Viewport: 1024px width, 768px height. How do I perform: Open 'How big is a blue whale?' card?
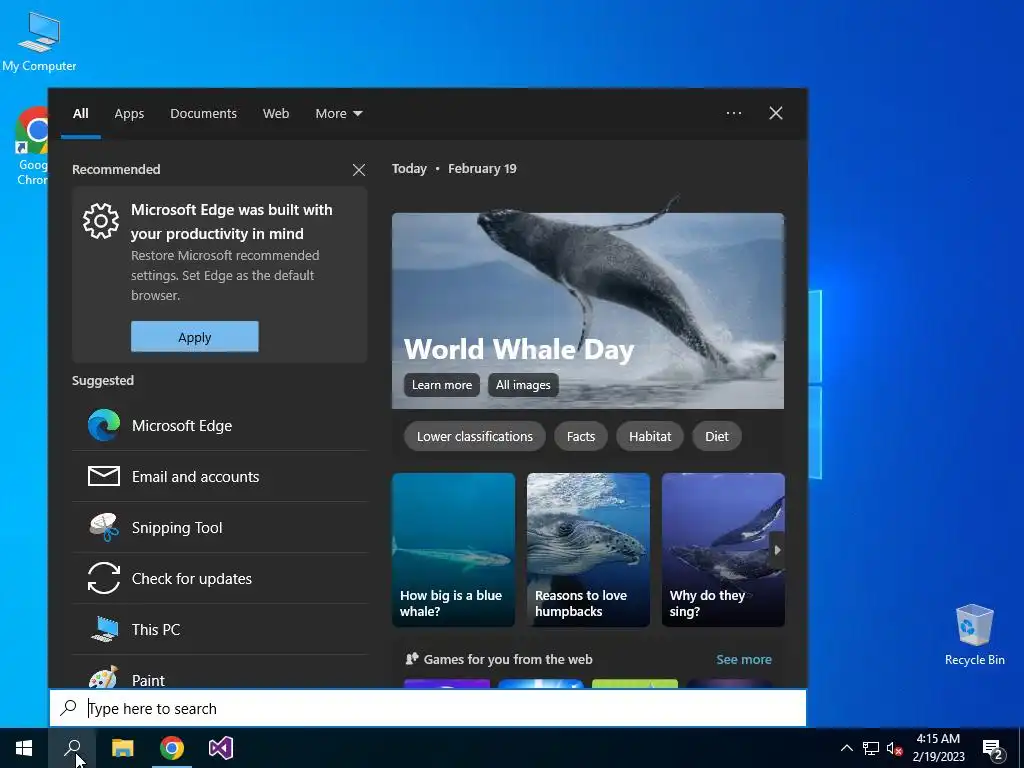click(x=453, y=550)
